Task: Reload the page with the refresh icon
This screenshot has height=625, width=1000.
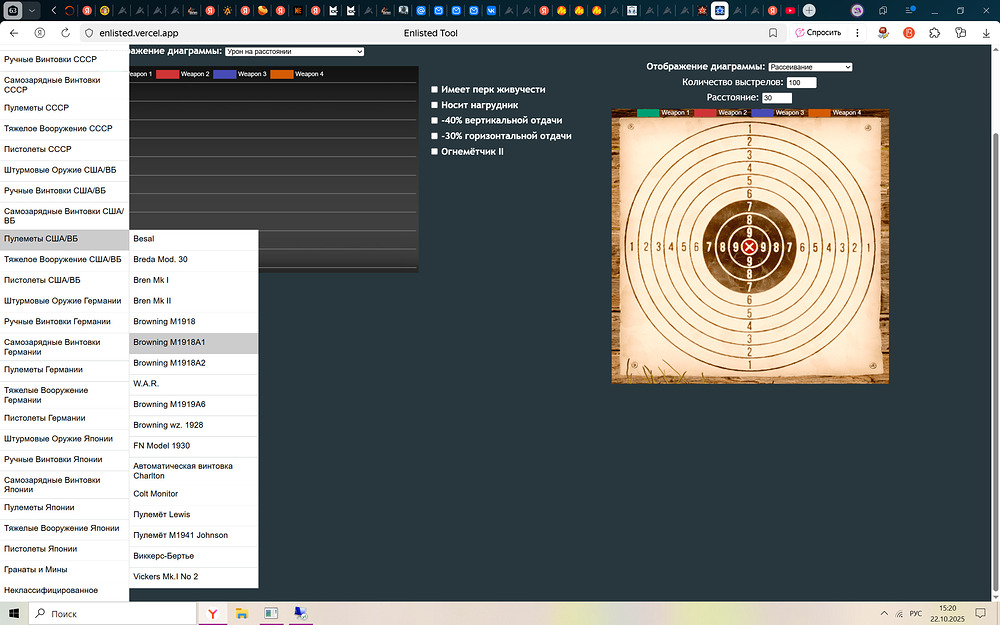Action: click(65, 32)
